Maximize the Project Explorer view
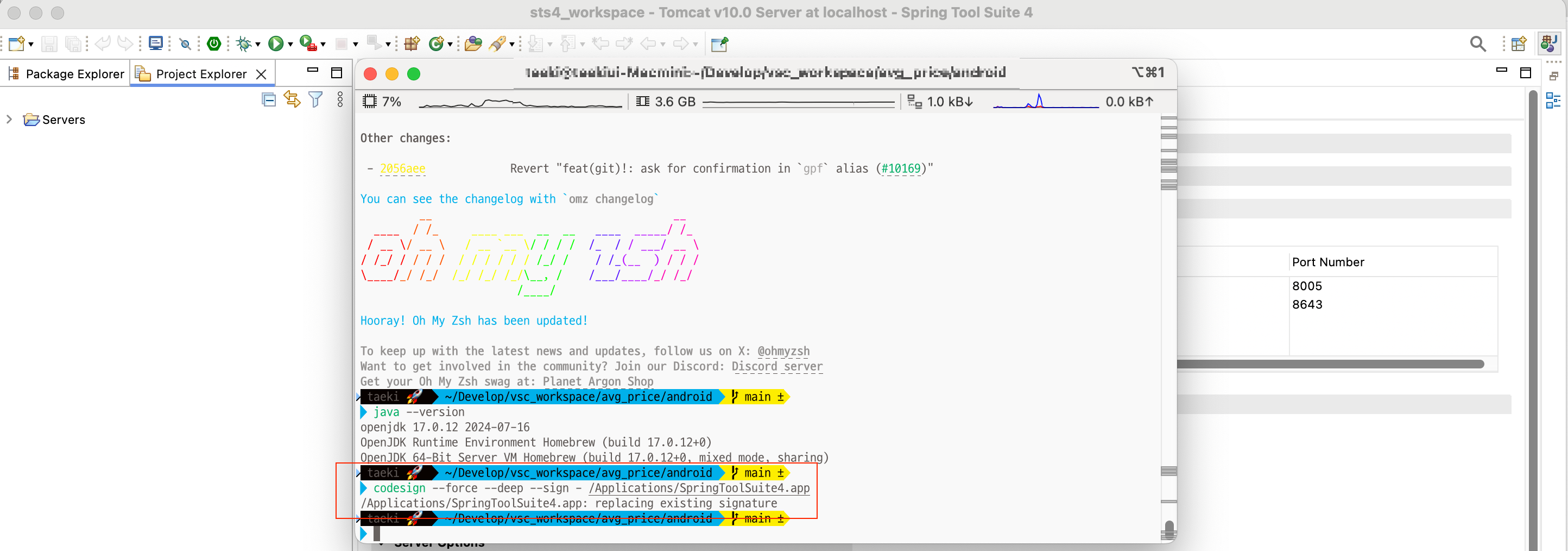Screen dimensions: 1568x551 [337, 72]
